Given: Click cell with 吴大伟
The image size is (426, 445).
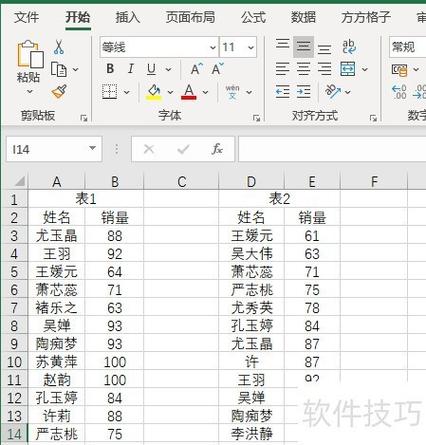Looking at the screenshot, I should pos(252,254).
